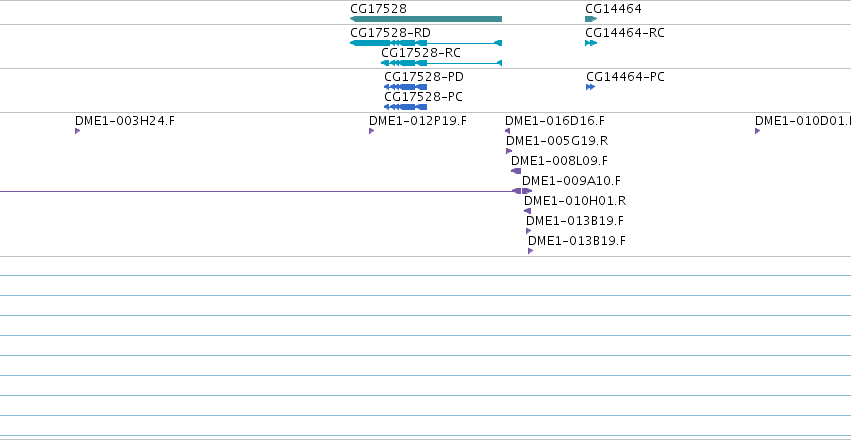Click the DME1-013B19.F label directly below DME1-010H01.R
The image size is (851, 440).
coord(575,221)
